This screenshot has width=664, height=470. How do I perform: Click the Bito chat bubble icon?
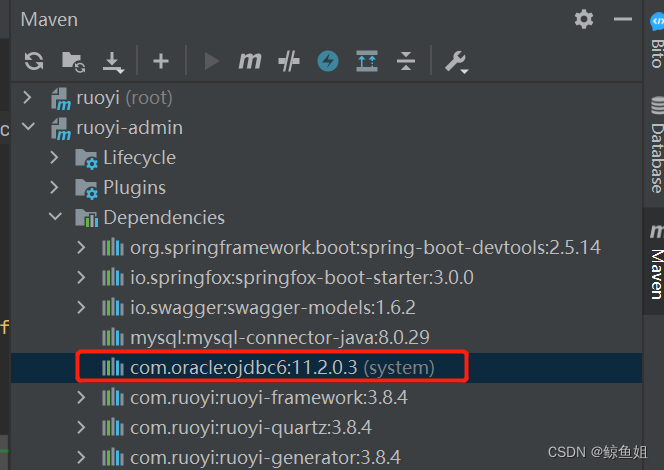click(657, 21)
